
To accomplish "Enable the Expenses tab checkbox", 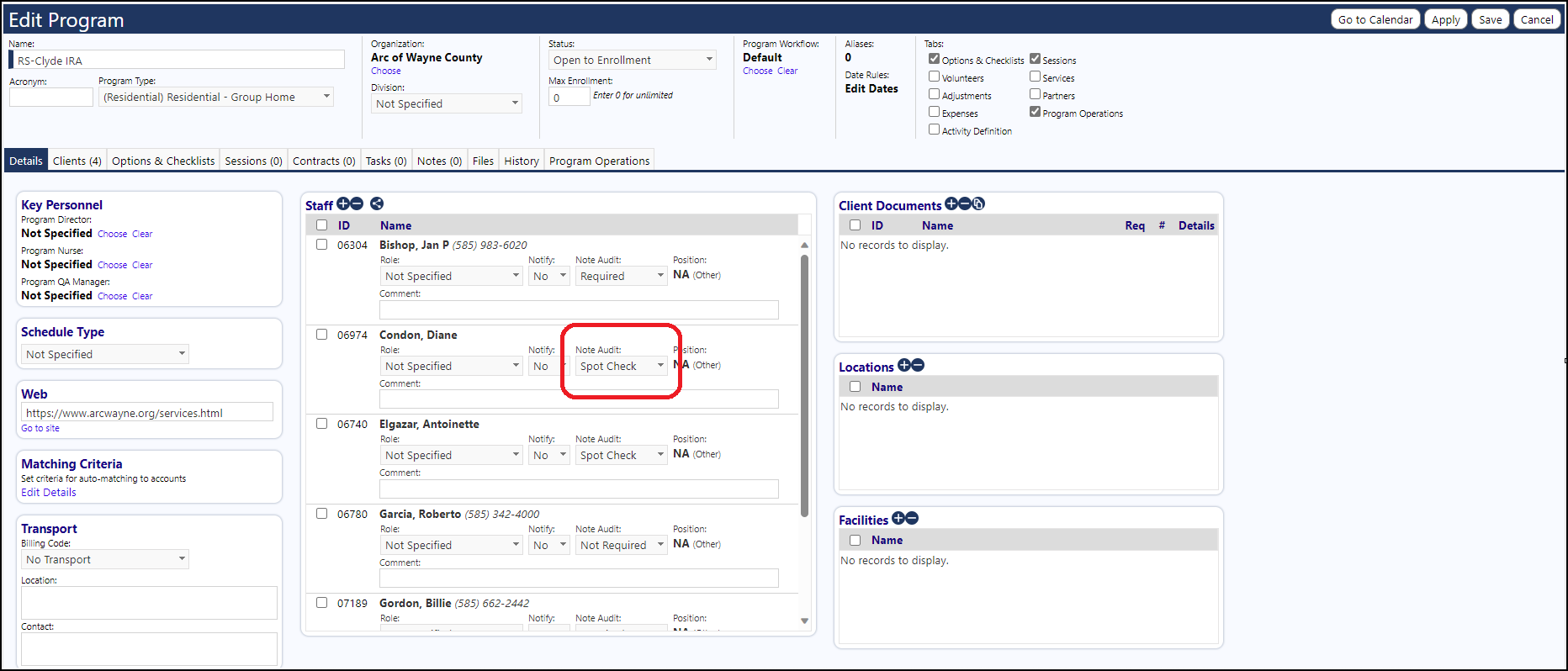I will (934, 112).
